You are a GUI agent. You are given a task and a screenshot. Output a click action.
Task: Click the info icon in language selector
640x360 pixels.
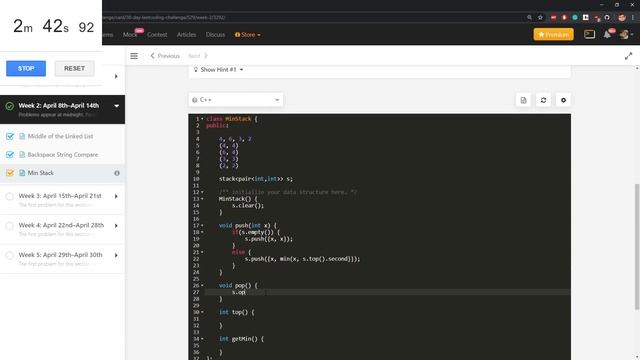[195, 100]
